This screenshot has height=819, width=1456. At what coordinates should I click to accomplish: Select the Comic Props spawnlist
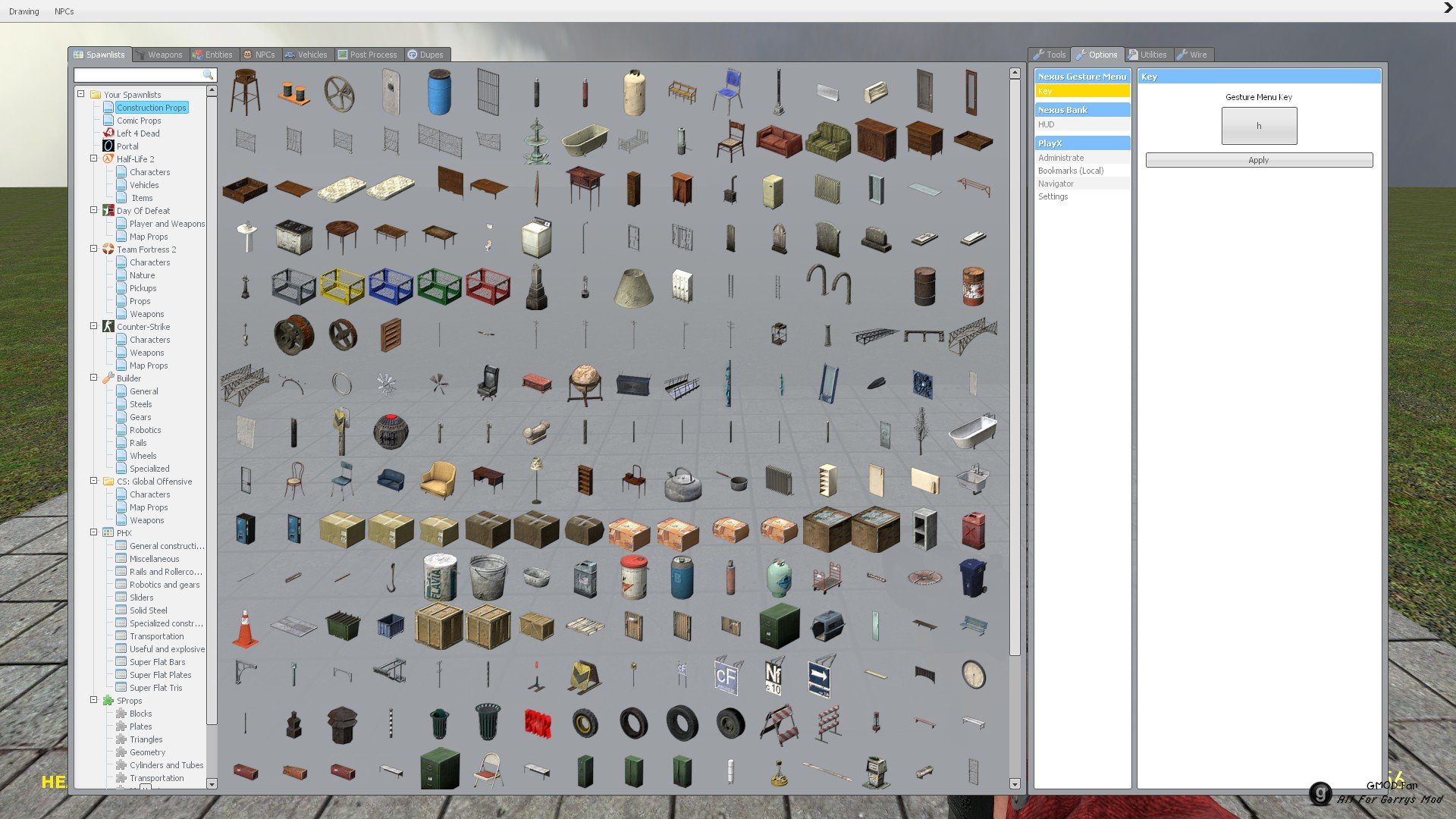(139, 121)
